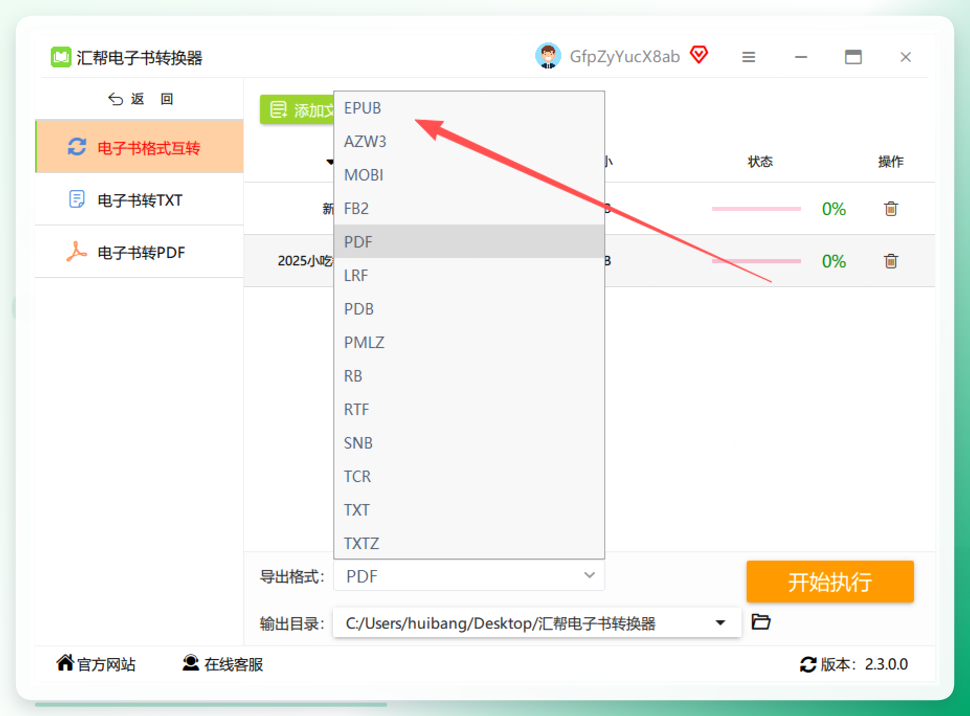Image resolution: width=970 pixels, height=716 pixels.
Task: Select 电子书转TXT sidebar tab
Action: tap(140, 200)
